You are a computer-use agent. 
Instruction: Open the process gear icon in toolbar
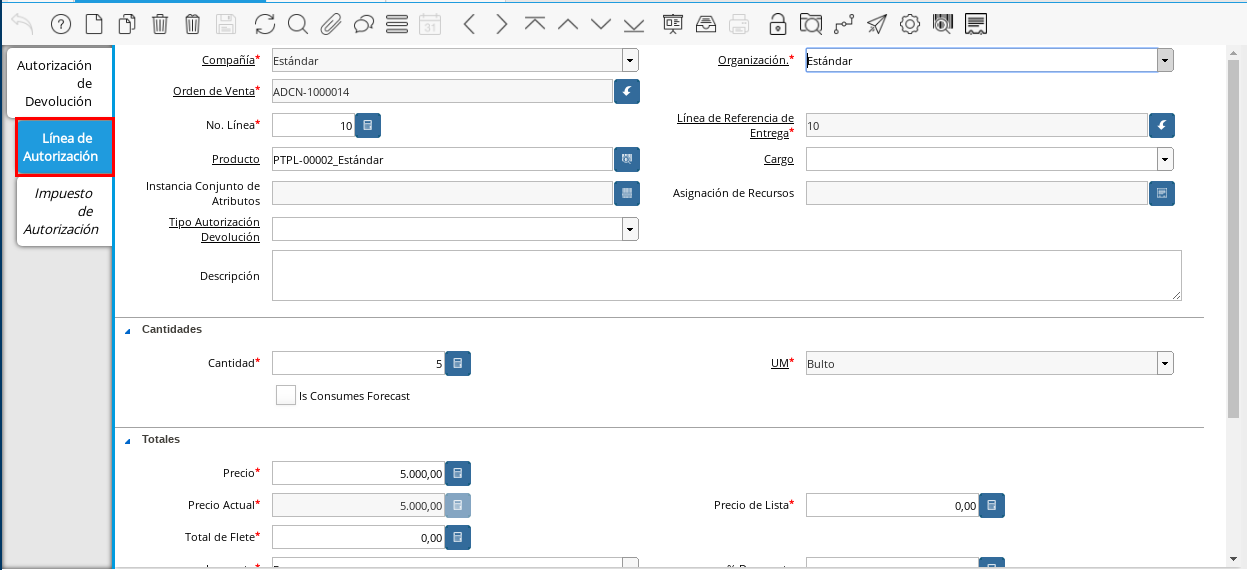pyautogui.click(x=910, y=23)
